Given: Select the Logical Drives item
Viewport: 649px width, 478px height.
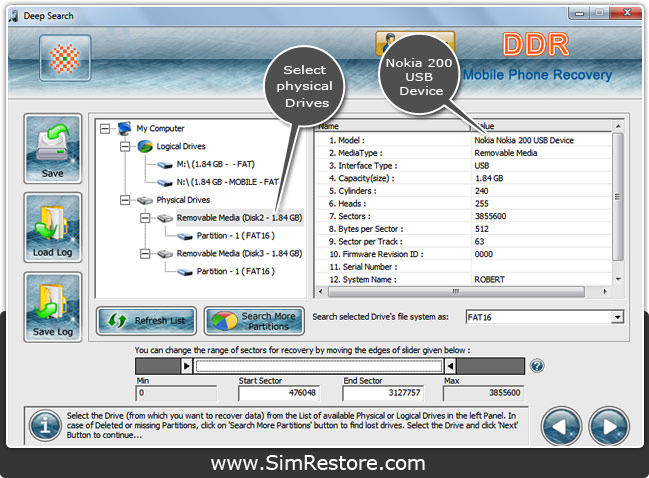Looking at the screenshot, I should tap(181, 147).
